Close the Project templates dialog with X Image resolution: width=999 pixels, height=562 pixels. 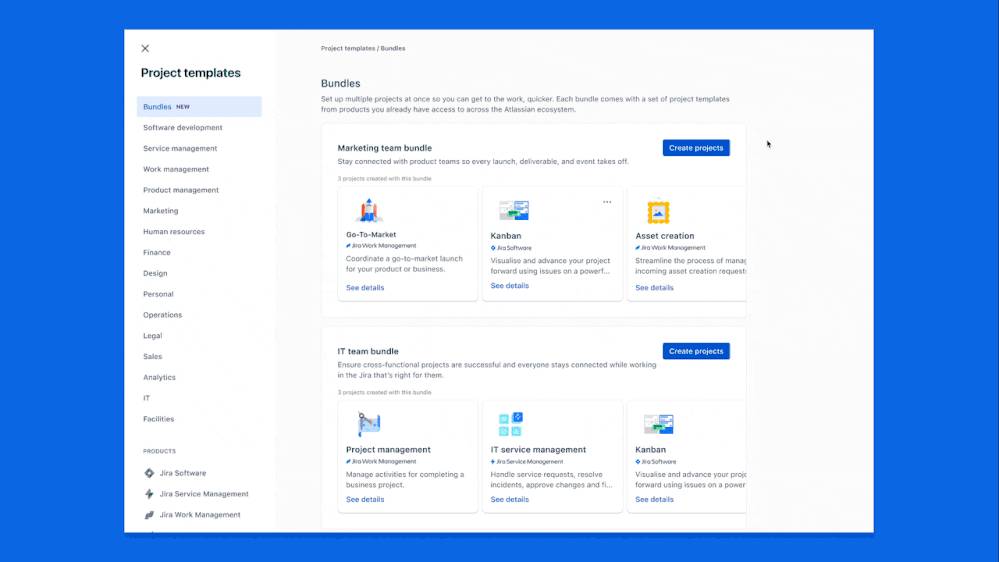145,48
